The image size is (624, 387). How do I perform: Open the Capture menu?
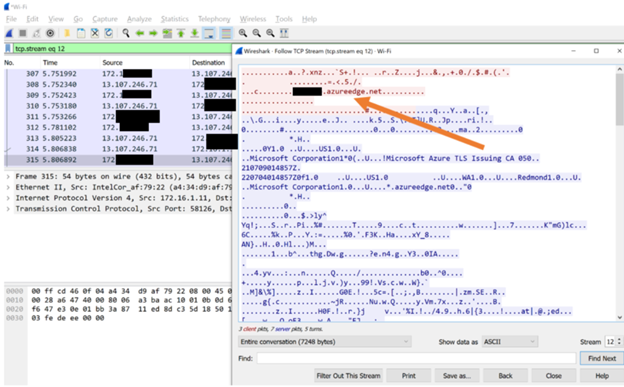click(105, 19)
